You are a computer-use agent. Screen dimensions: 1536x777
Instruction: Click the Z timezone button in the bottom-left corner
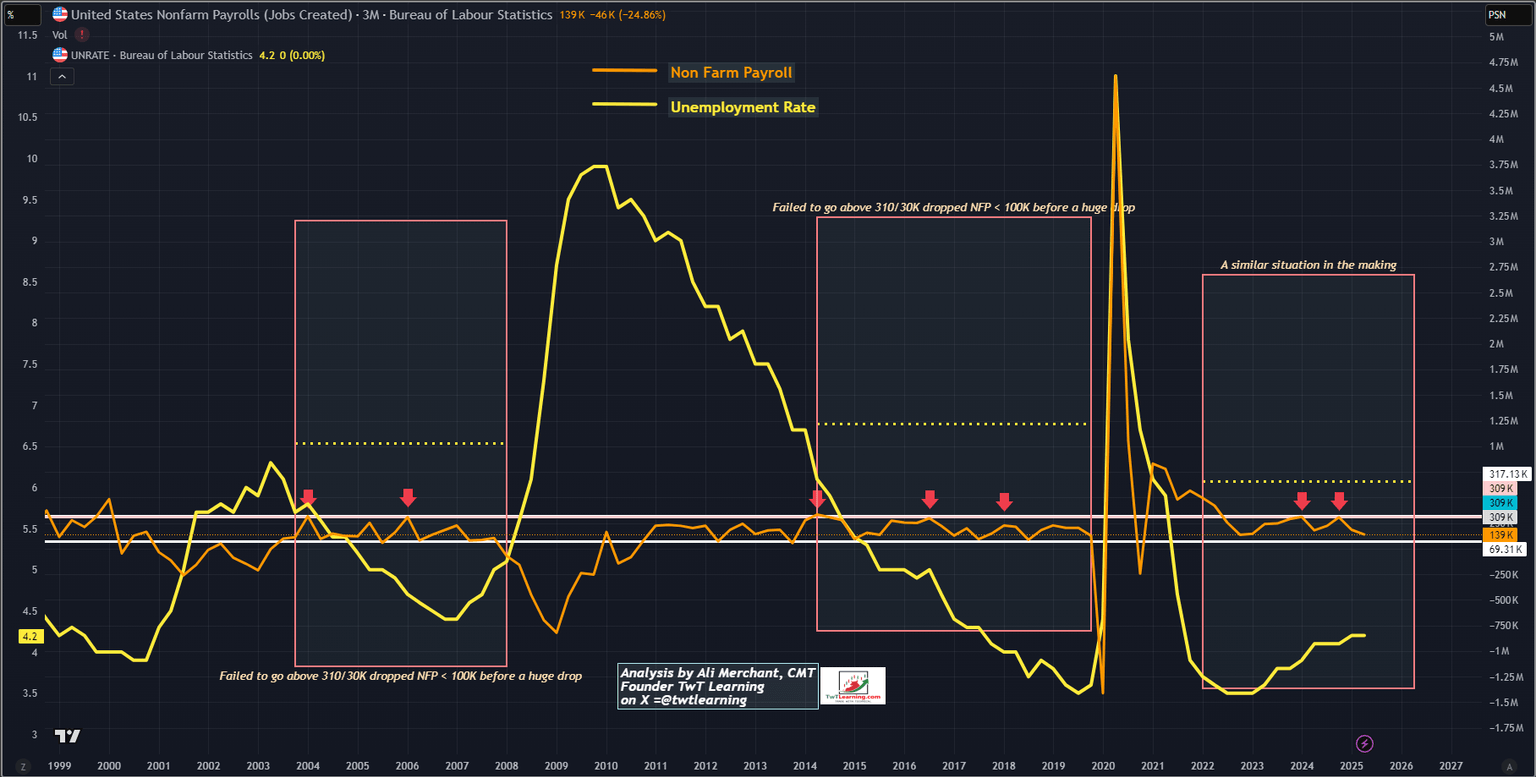23,765
